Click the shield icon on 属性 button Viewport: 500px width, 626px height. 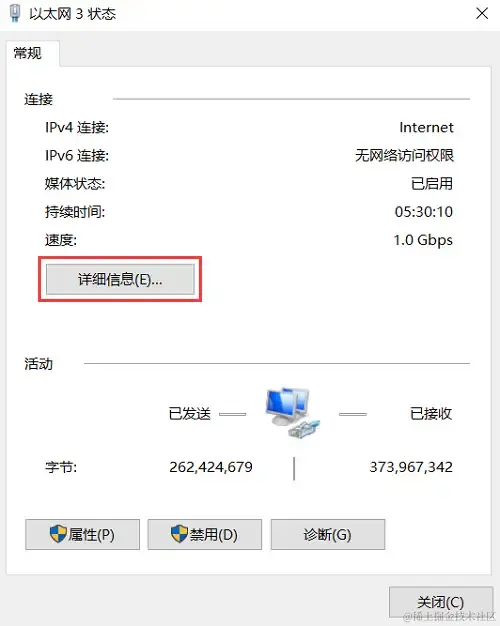(58, 534)
